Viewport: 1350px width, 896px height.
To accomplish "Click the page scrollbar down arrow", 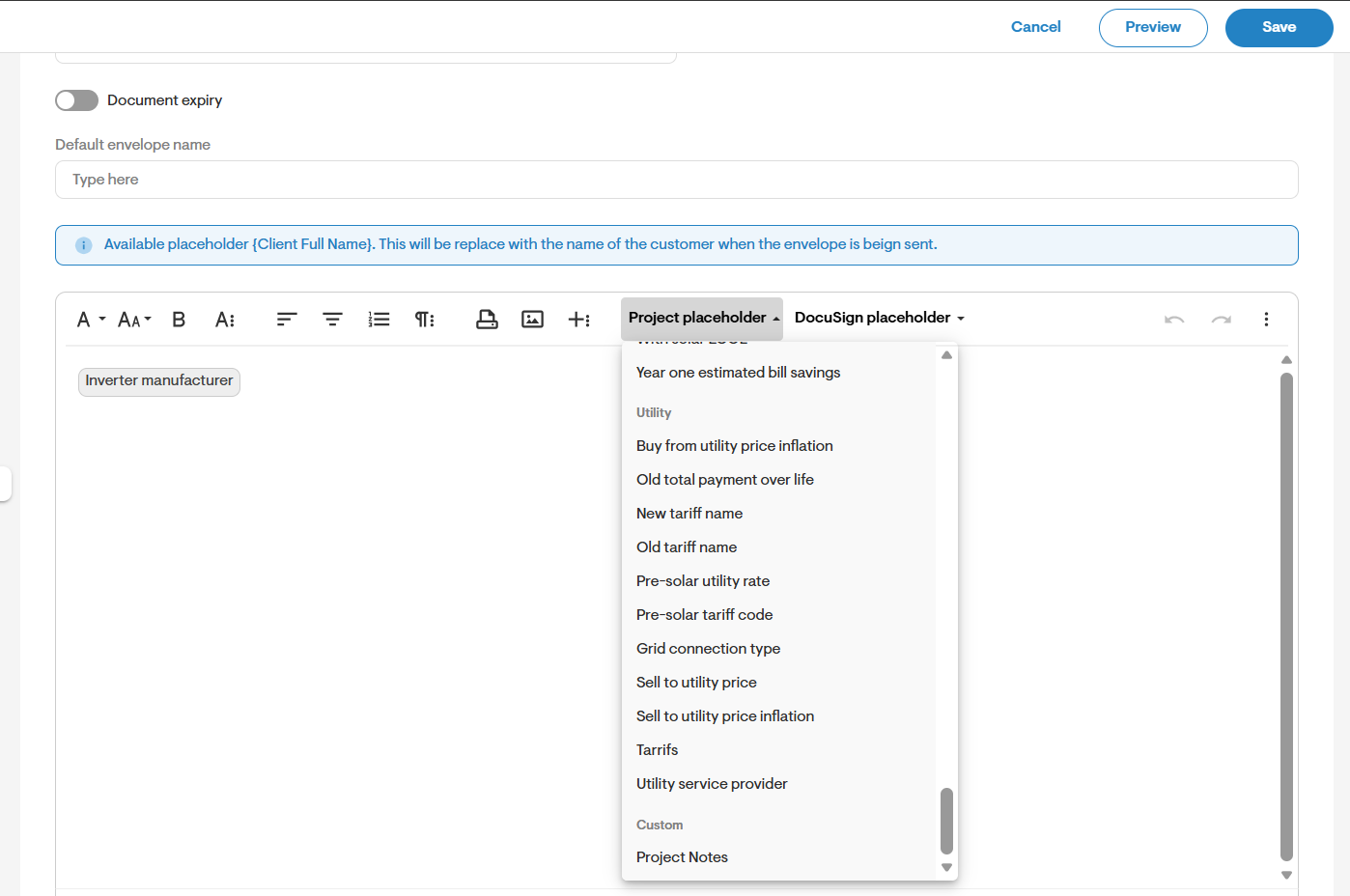I will coord(1286,875).
